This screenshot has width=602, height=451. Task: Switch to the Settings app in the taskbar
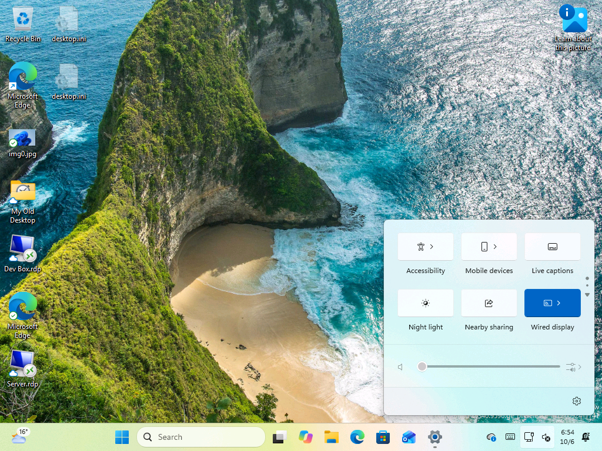tap(435, 437)
